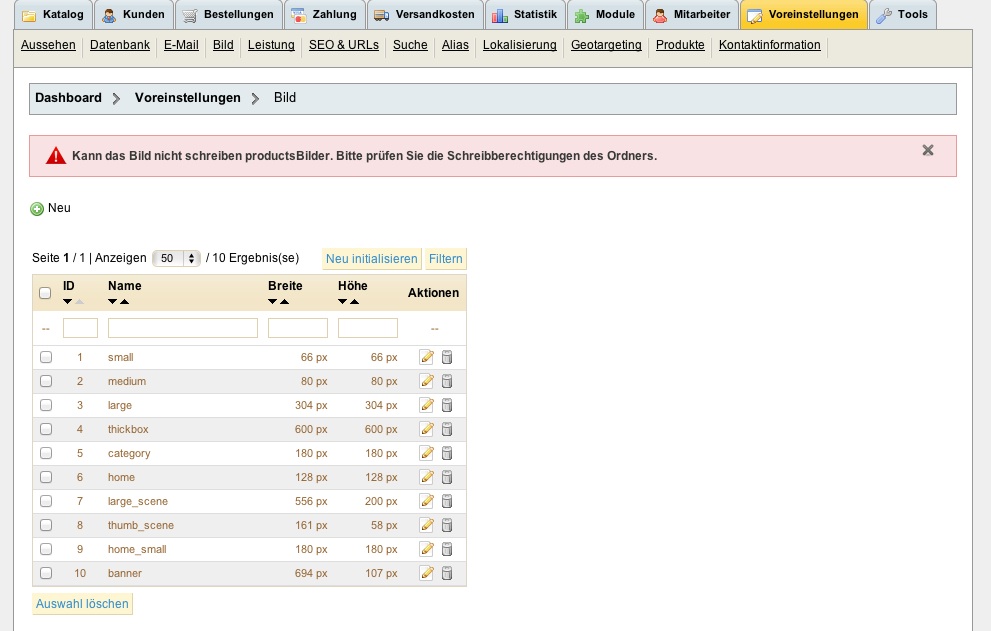Delete the category image type
The height and width of the screenshot is (631, 991).
point(447,453)
